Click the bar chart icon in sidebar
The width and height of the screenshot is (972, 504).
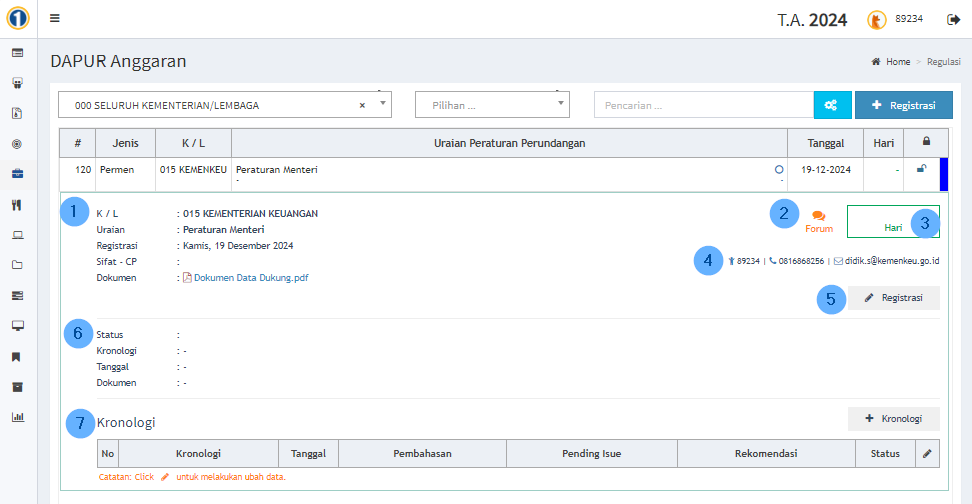tap(17, 417)
